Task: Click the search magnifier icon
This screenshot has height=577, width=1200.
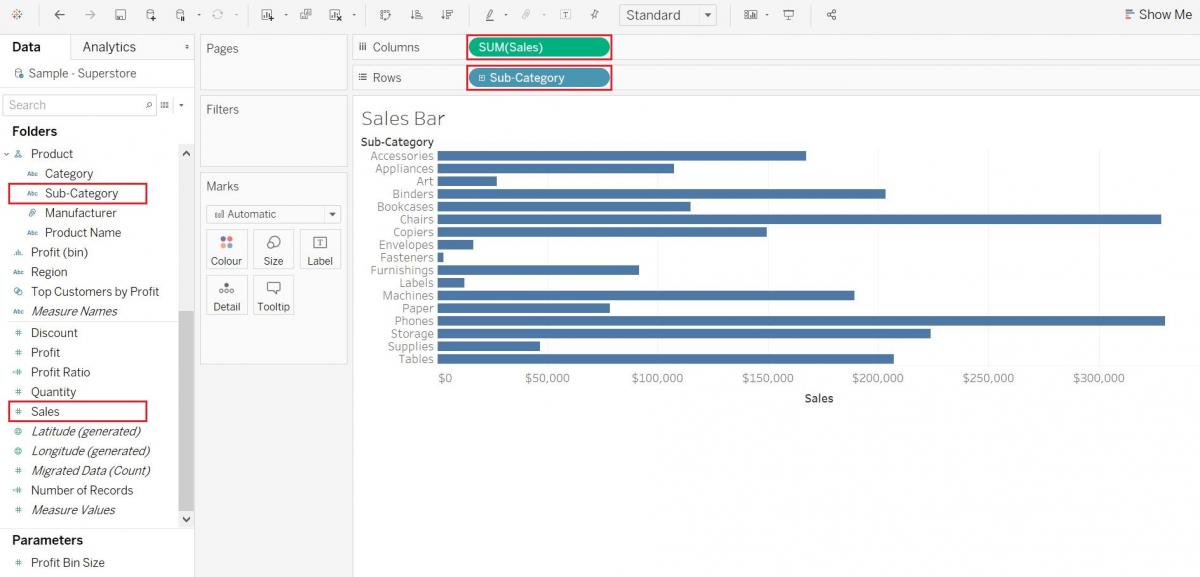Action: coord(150,105)
